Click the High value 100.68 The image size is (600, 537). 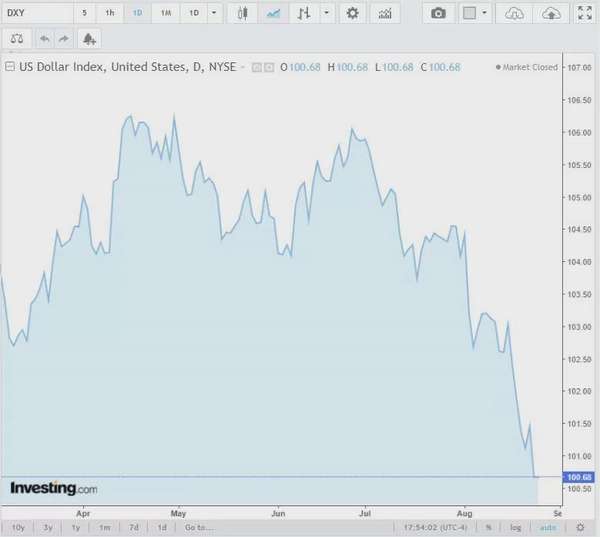coord(352,67)
